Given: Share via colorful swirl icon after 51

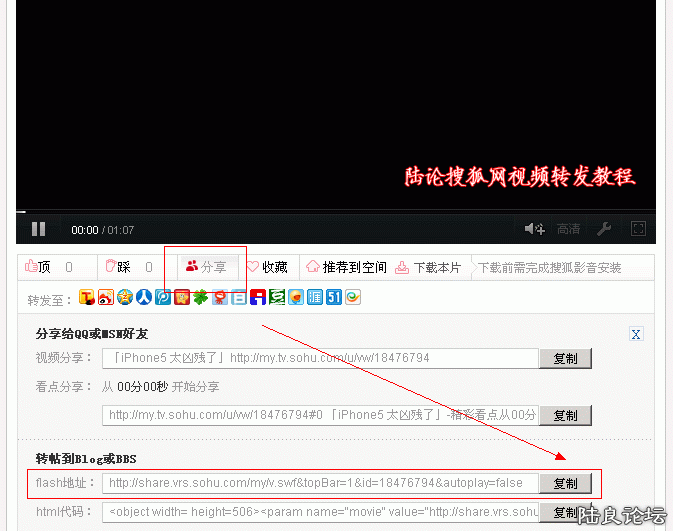Looking at the screenshot, I should 353,297.
